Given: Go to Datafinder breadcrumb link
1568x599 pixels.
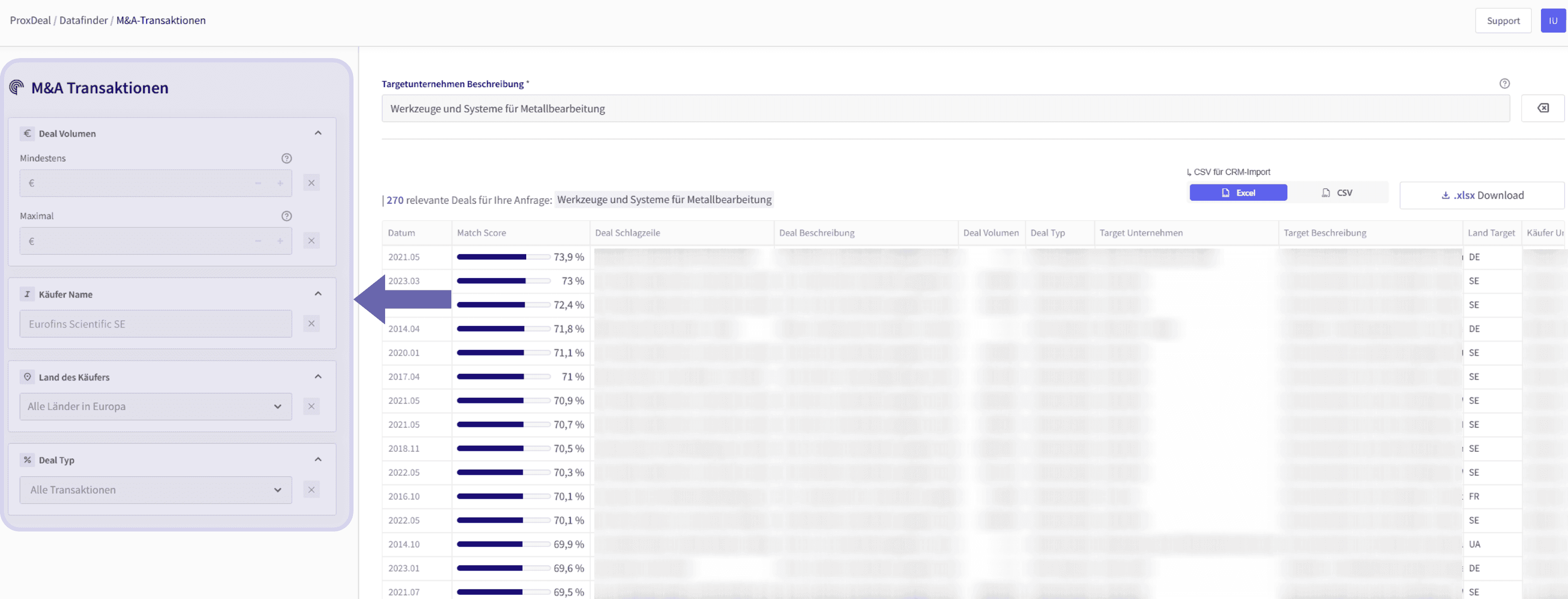Looking at the screenshot, I should point(84,20).
